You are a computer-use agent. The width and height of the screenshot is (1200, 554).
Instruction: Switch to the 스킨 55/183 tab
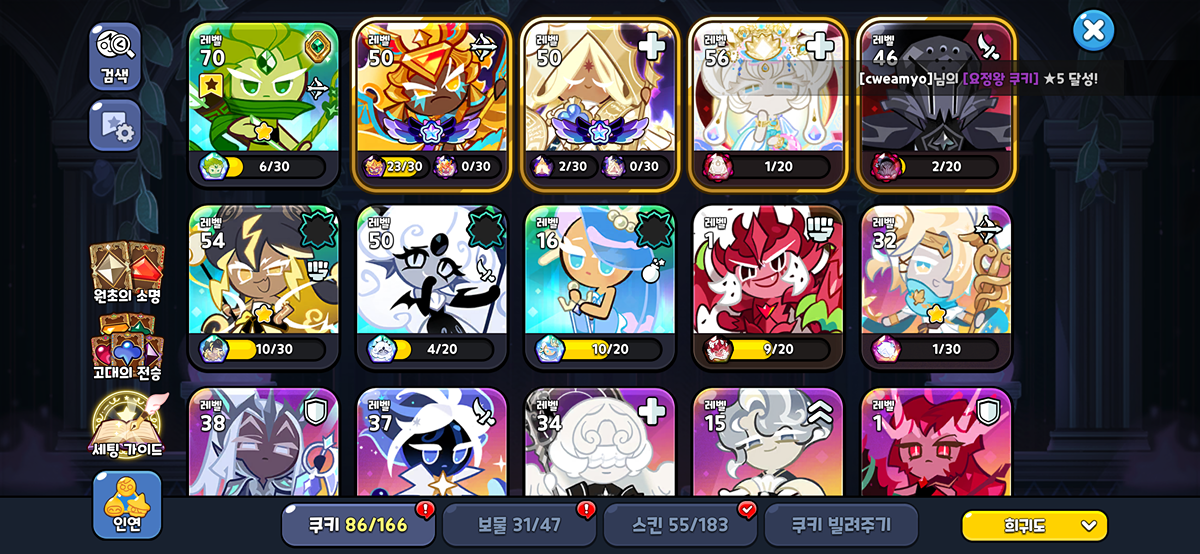pyautogui.click(x=680, y=525)
